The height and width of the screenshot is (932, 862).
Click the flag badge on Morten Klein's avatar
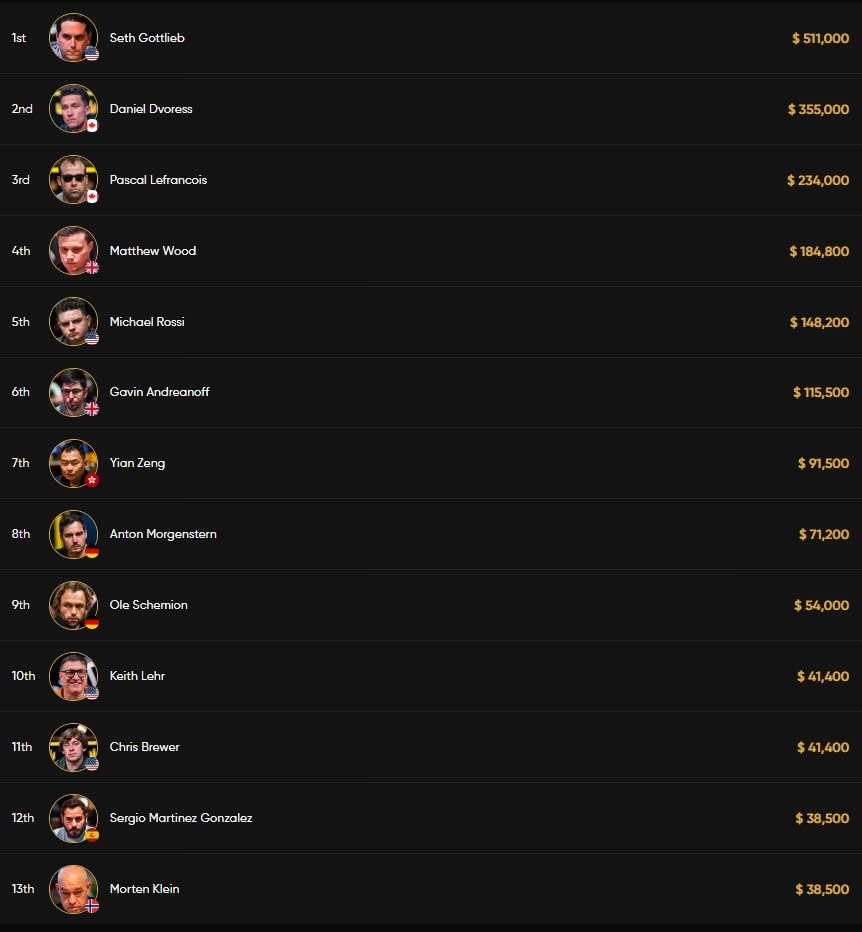point(92,907)
